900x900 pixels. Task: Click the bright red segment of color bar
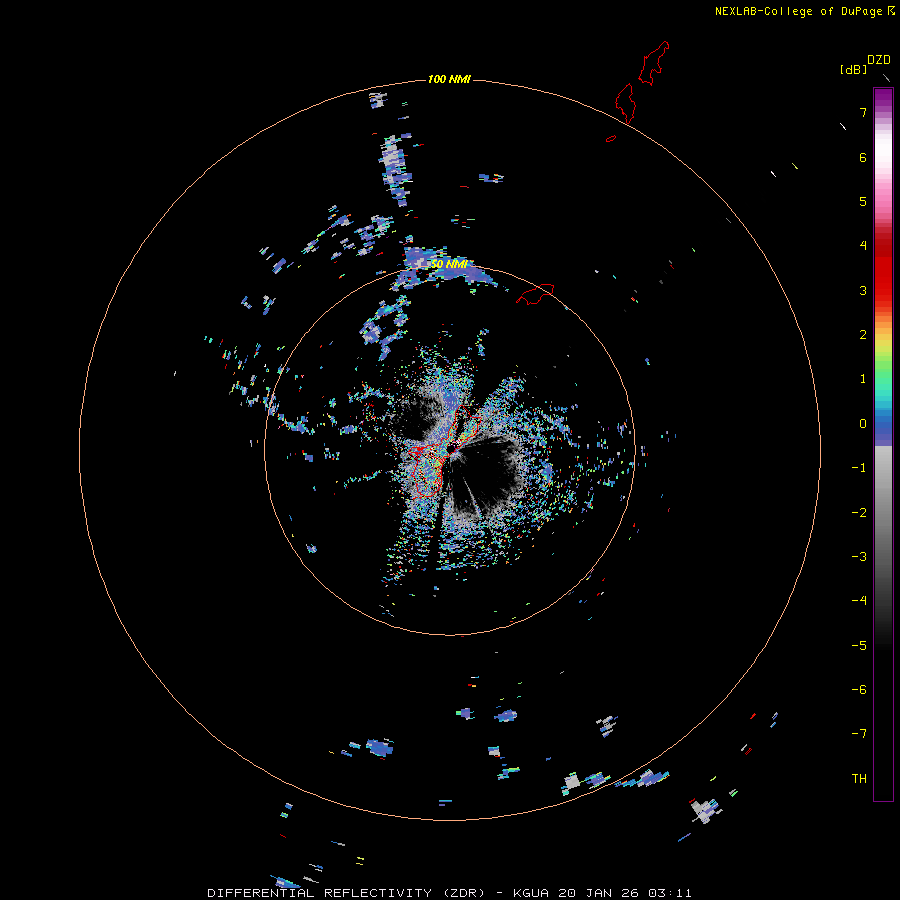(883, 281)
